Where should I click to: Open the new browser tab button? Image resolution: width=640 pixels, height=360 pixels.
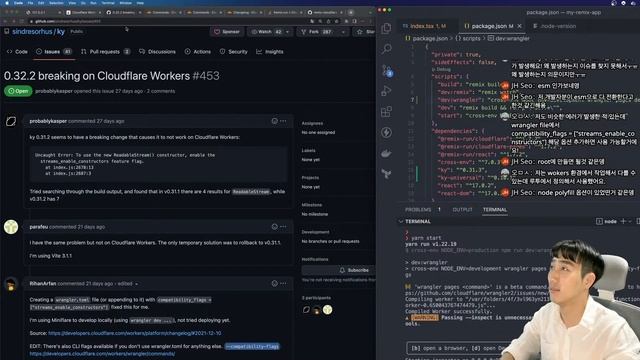[351, 12]
